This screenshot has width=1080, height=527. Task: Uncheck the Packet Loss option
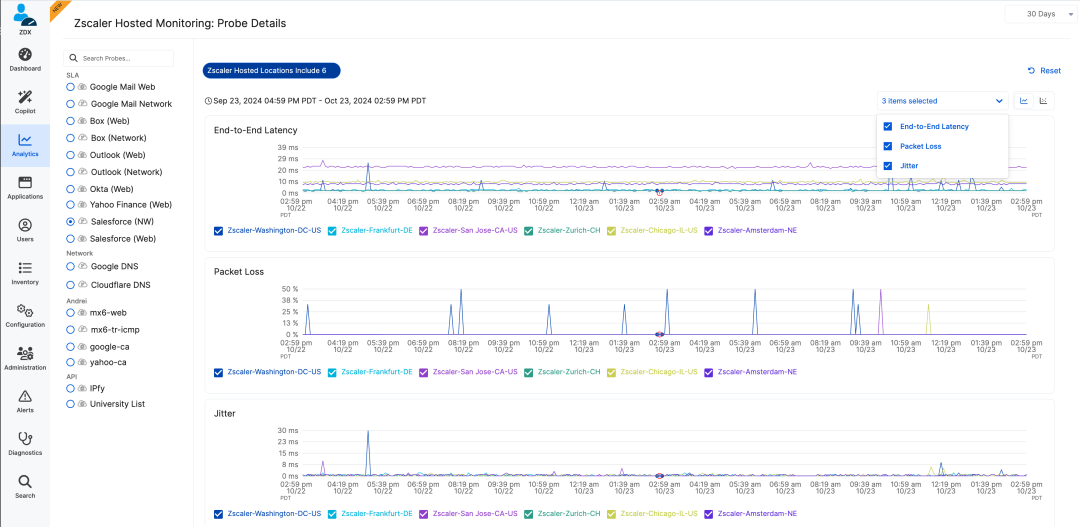pos(888,146)
